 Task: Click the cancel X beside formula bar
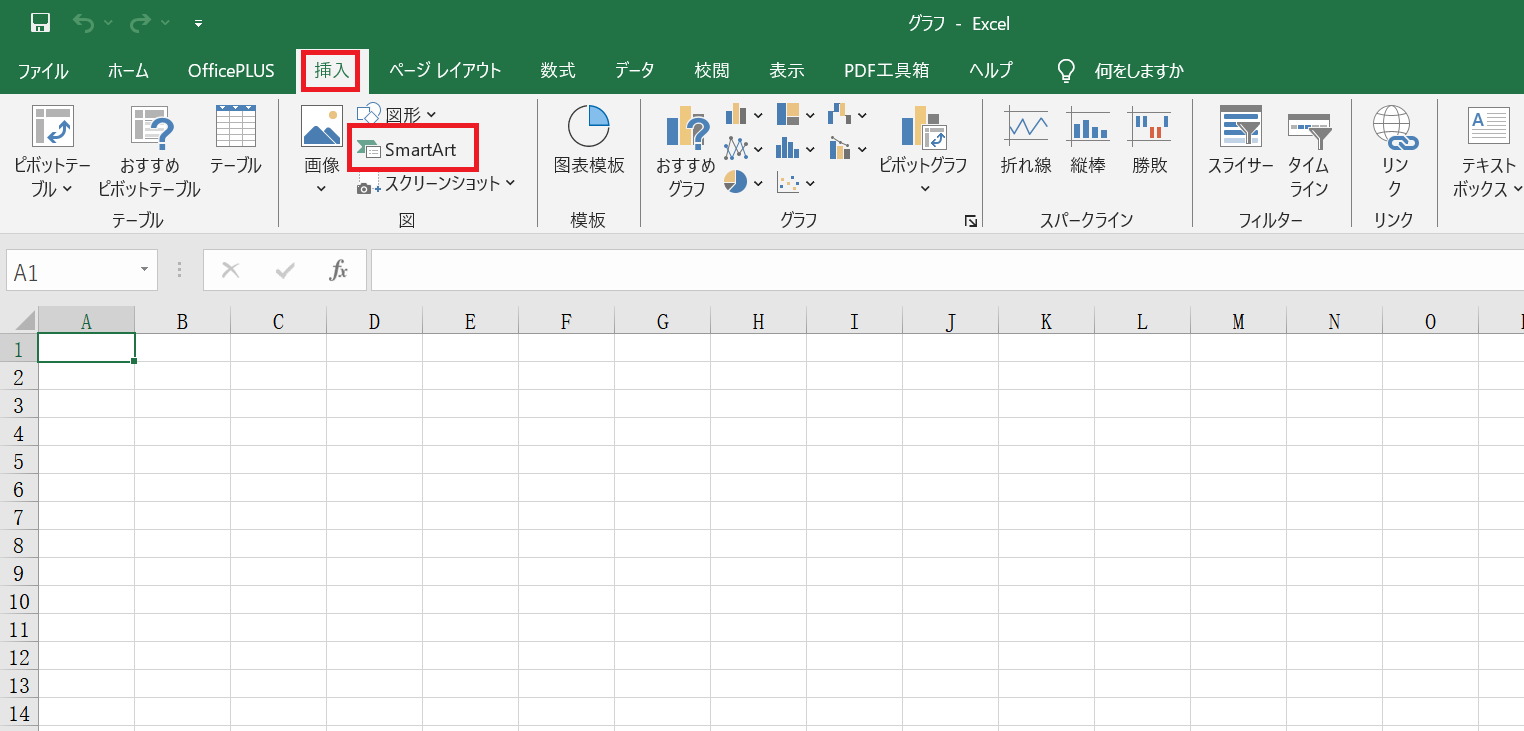231,270
